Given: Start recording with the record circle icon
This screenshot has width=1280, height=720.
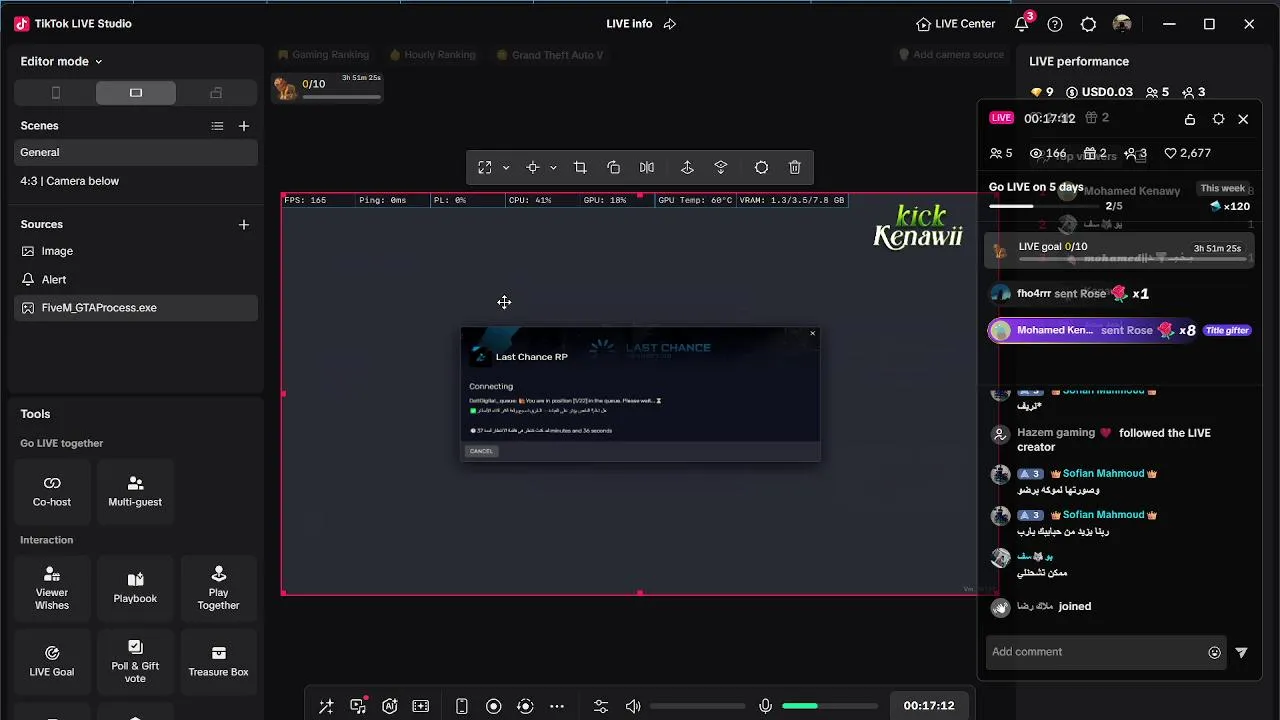Looking at the screenshot, I should click(x=494, y=706).
